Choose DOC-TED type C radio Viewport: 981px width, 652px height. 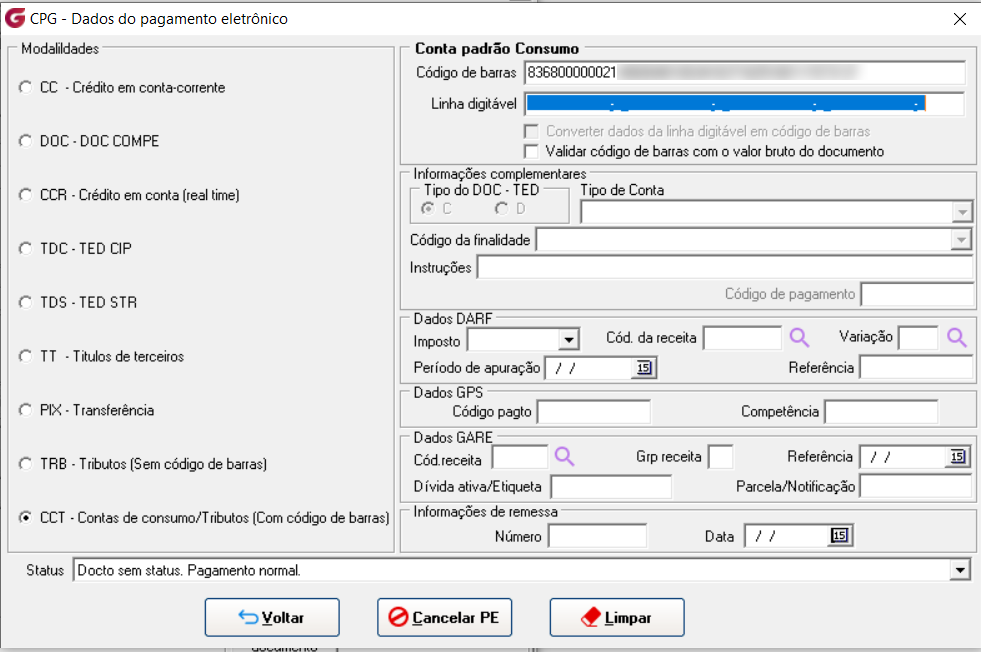click(429, 209)
